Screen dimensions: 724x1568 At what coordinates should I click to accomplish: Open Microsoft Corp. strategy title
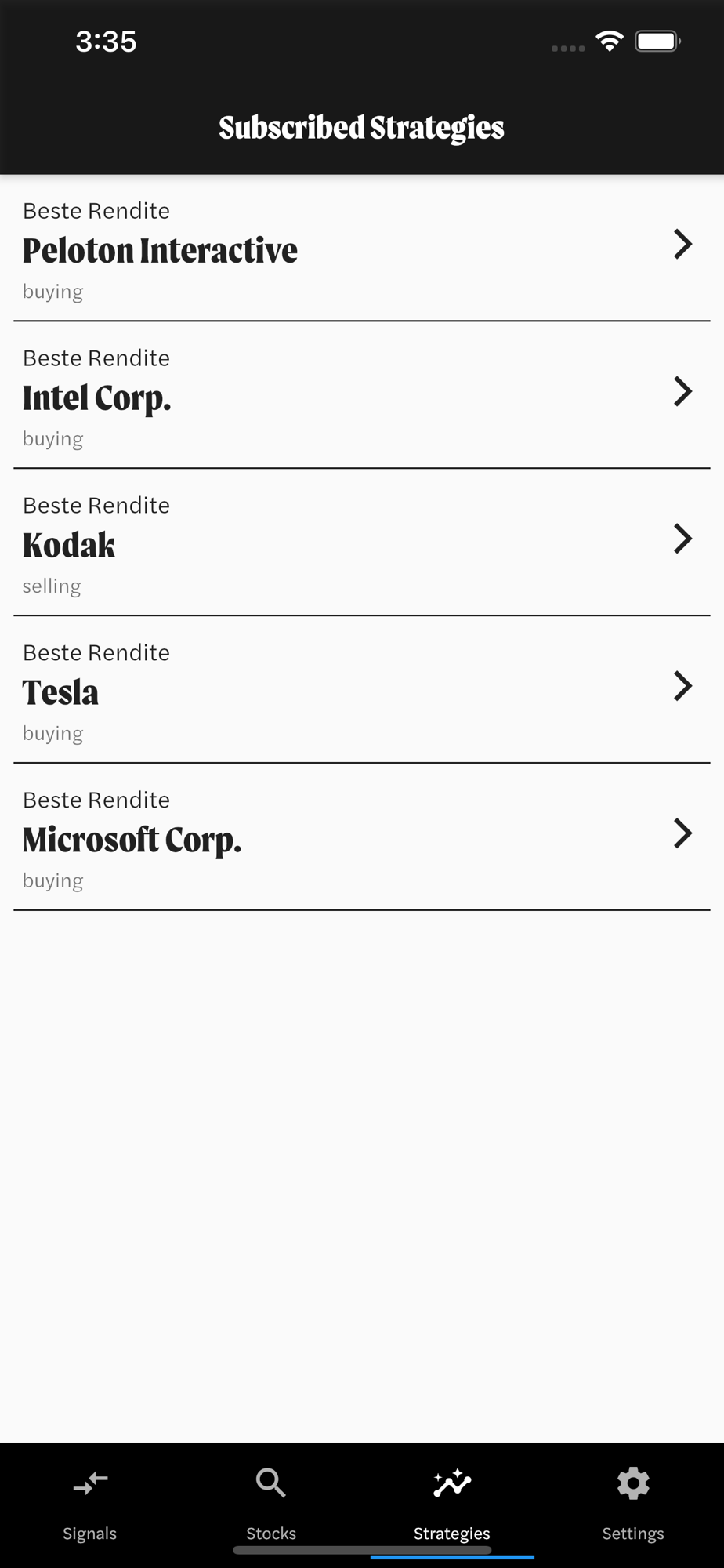coord(132,840)
